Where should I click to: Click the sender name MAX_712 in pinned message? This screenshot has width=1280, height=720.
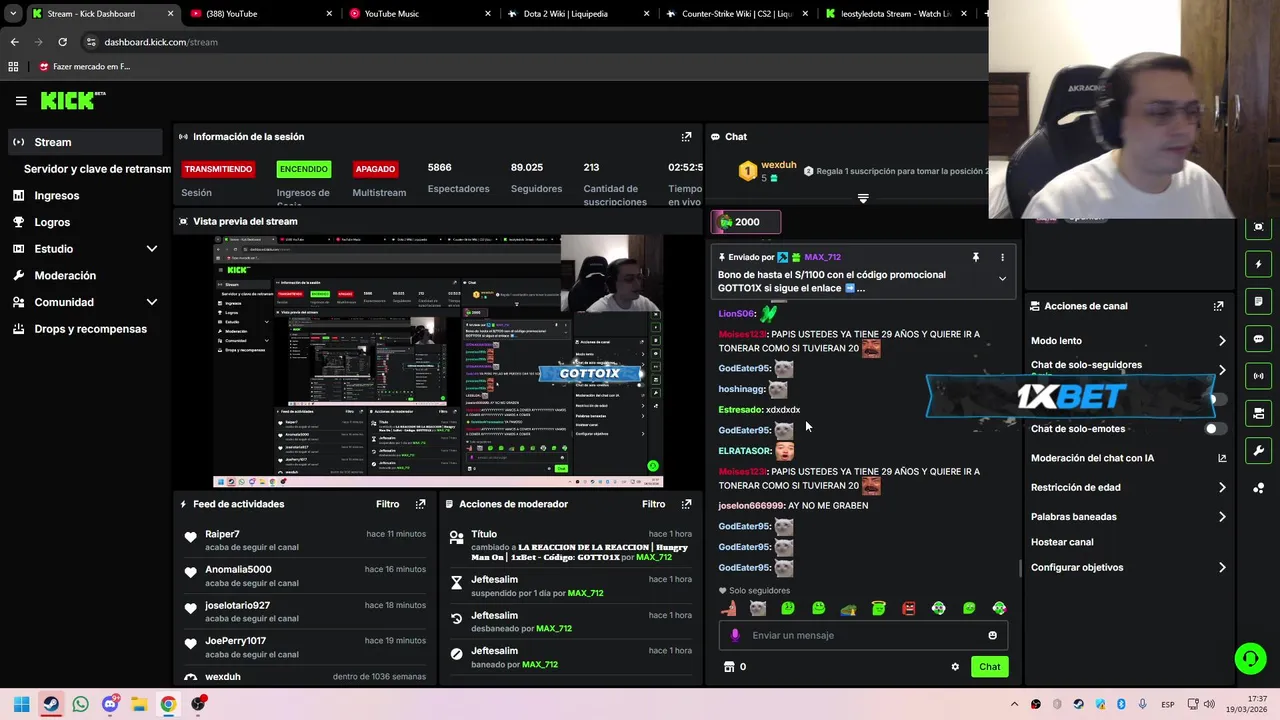822,257
